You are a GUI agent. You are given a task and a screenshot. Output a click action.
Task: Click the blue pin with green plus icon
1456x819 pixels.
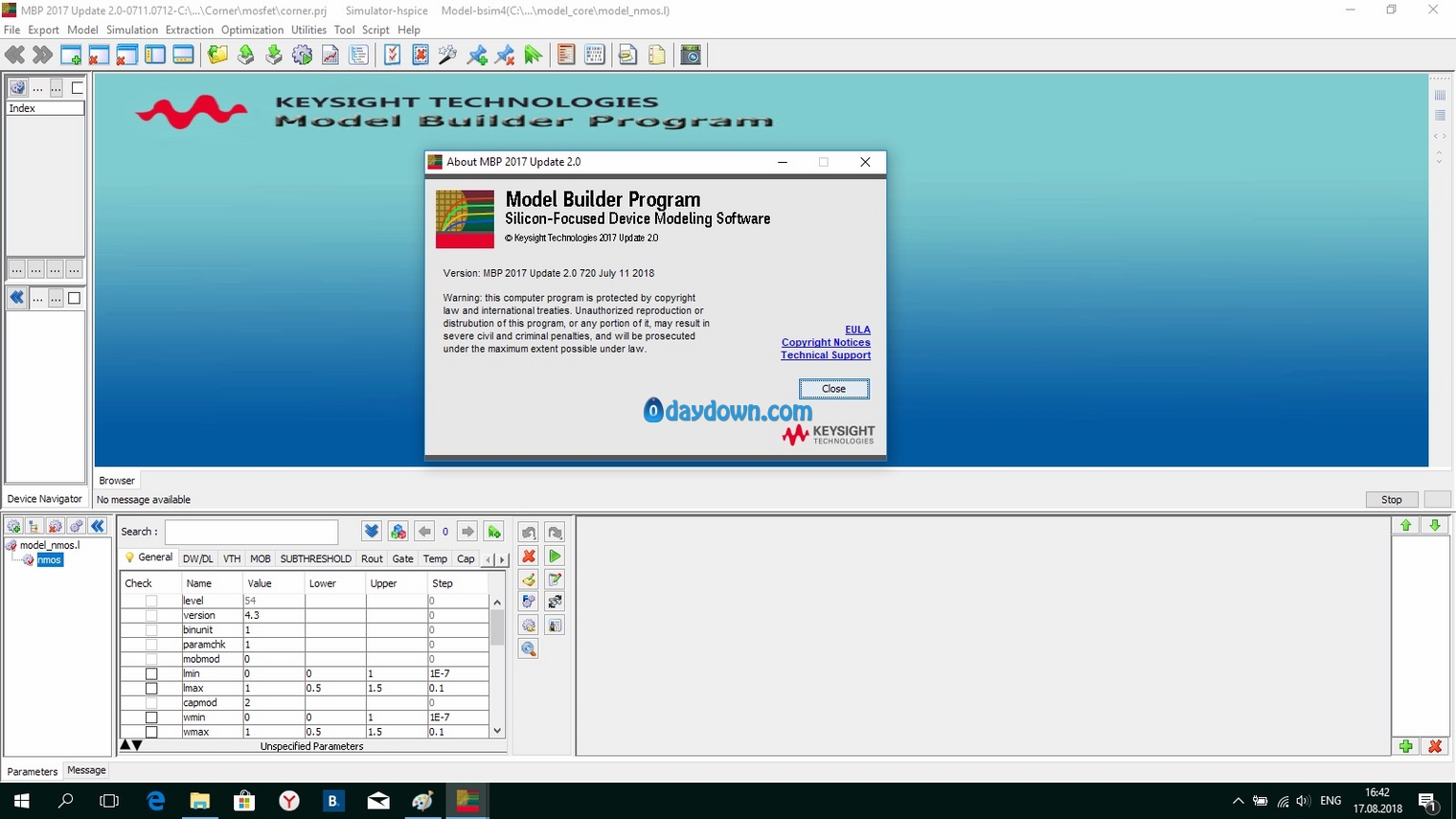[477, 55]
